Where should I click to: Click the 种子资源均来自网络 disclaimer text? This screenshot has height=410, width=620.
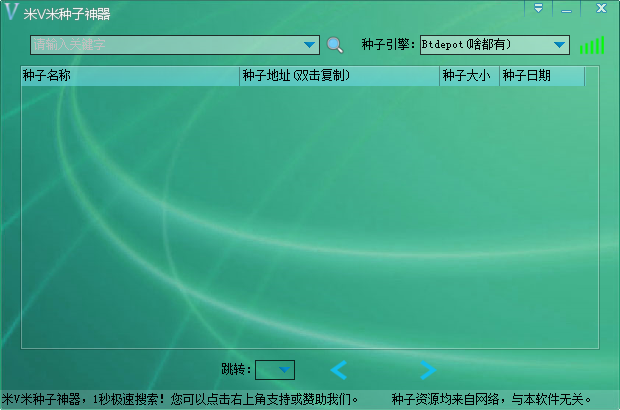(x=492, y=399)
